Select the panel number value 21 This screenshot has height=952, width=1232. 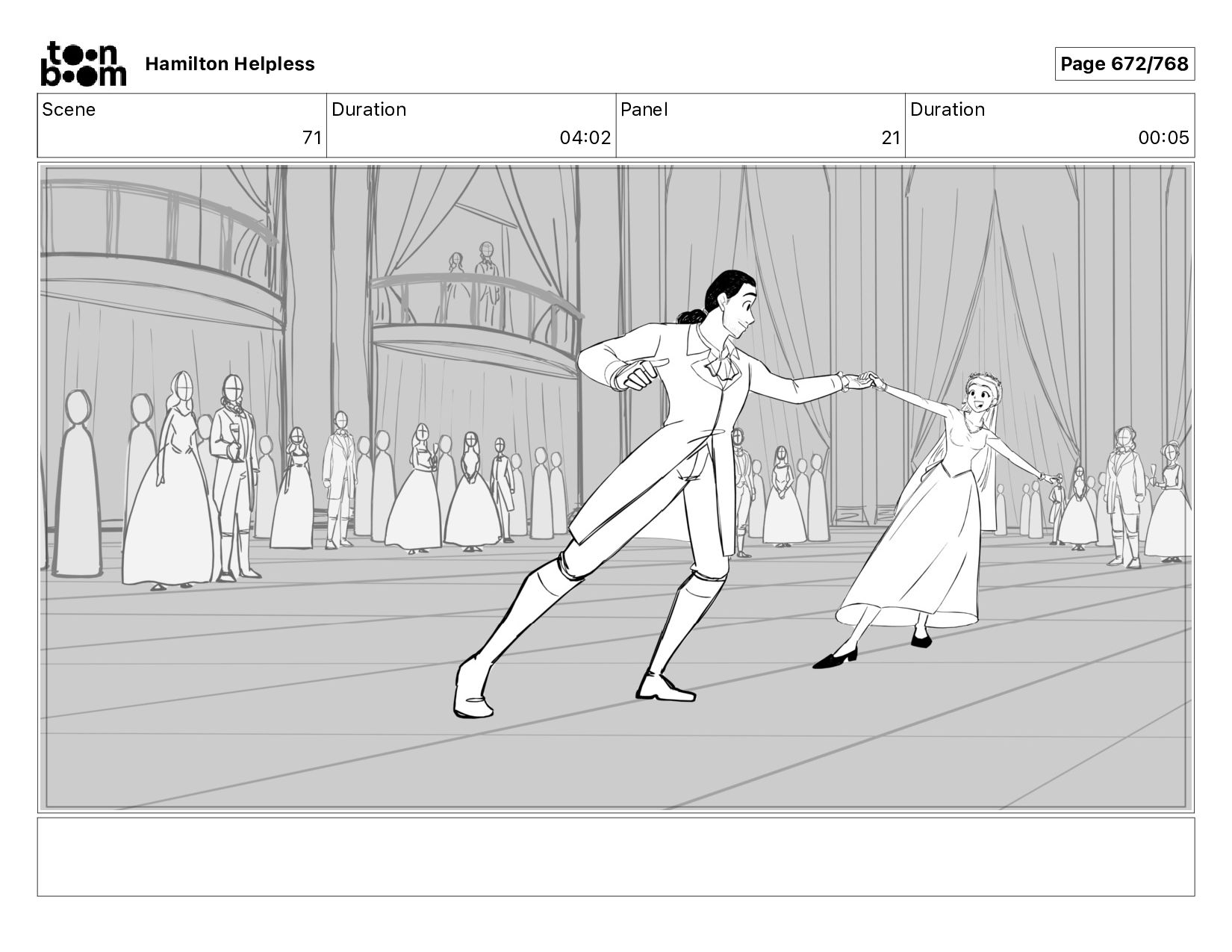click(x=891, y=137)
